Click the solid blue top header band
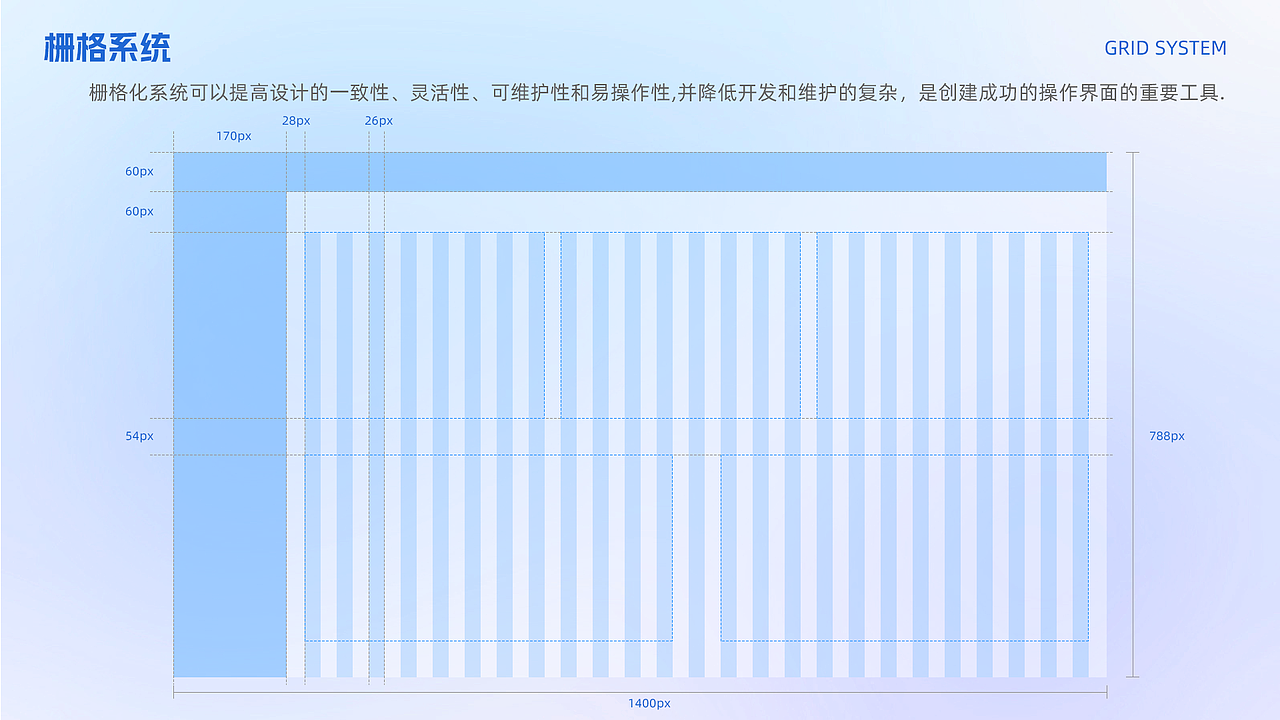The width and height of the screenshot is (1280, 720). pyautogui.click(x=640, y=172)
